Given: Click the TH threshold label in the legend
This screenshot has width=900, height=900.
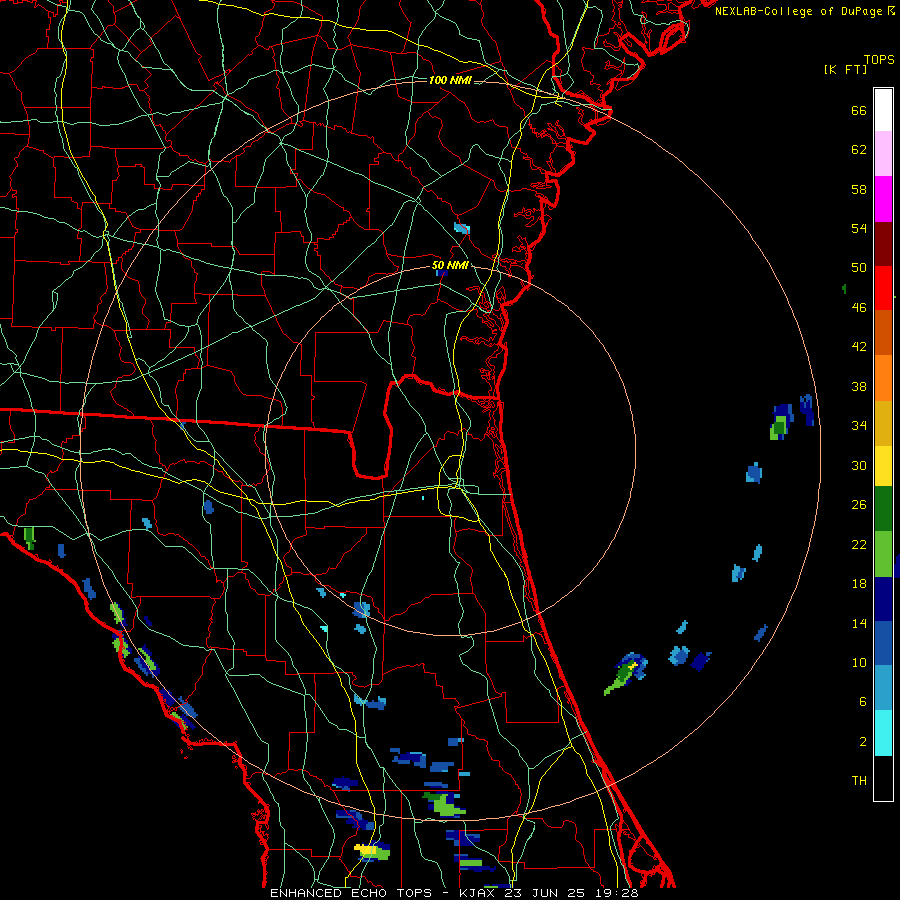Looking at the screenshot, I should [x=859, y=781].
